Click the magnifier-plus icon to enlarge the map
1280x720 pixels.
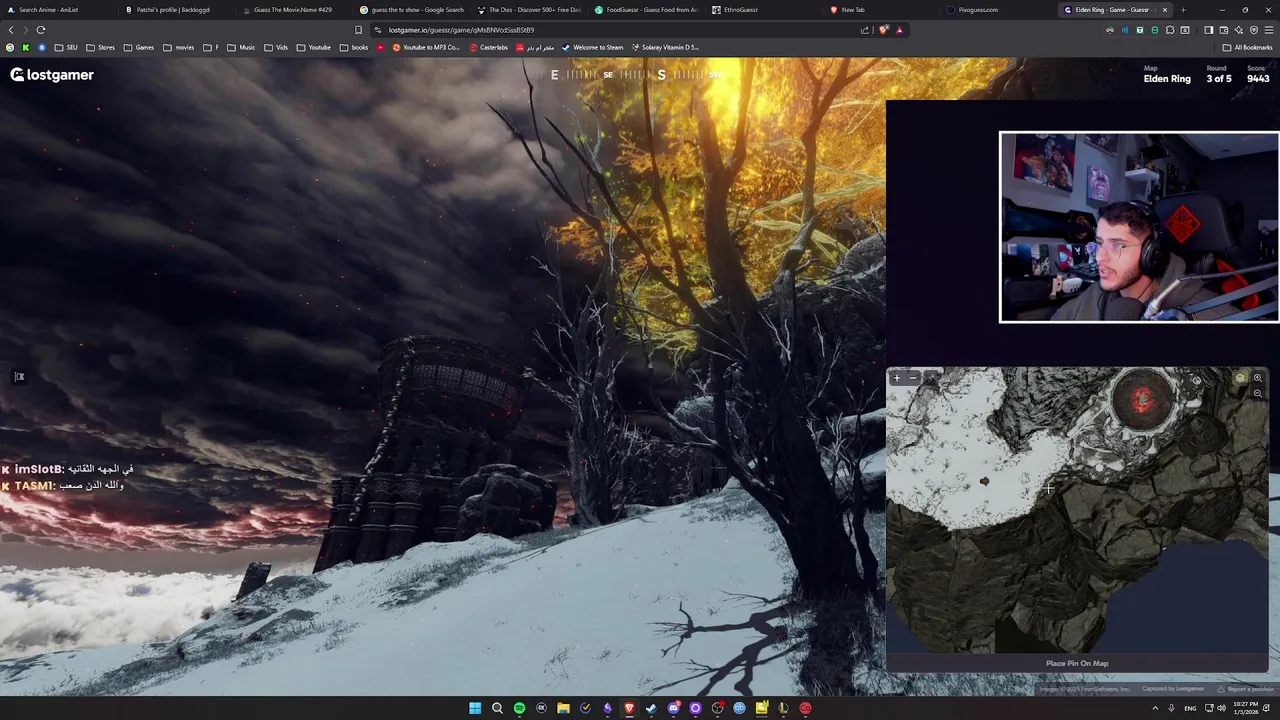point(1258,378)
